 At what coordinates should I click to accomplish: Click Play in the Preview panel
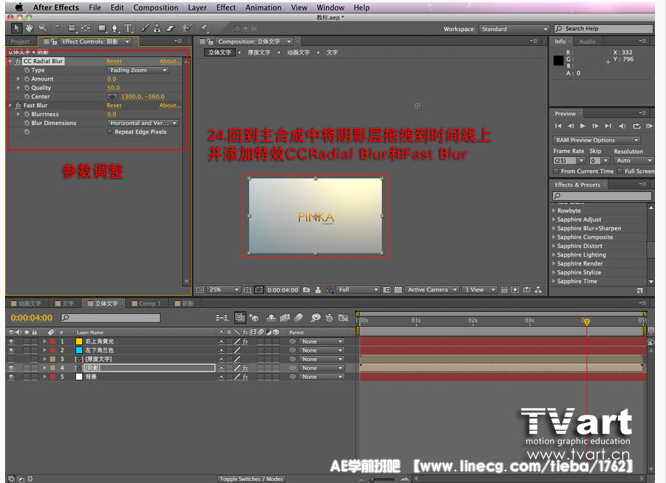coord(582,126)
